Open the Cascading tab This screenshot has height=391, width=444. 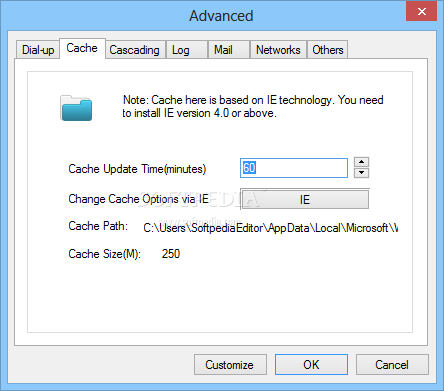point(135,50)
